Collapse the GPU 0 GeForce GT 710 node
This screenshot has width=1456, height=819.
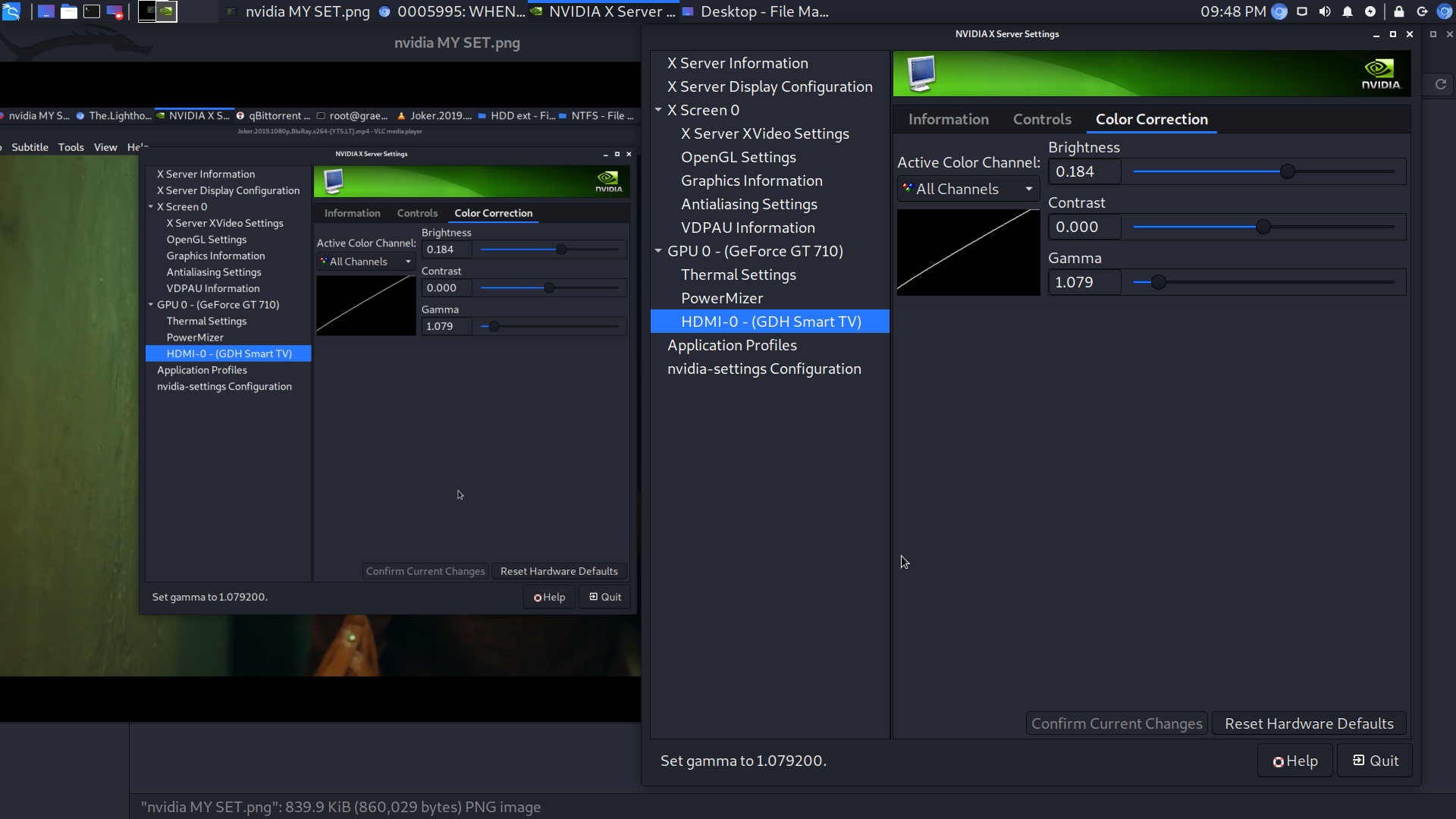[x=658, y=251]
